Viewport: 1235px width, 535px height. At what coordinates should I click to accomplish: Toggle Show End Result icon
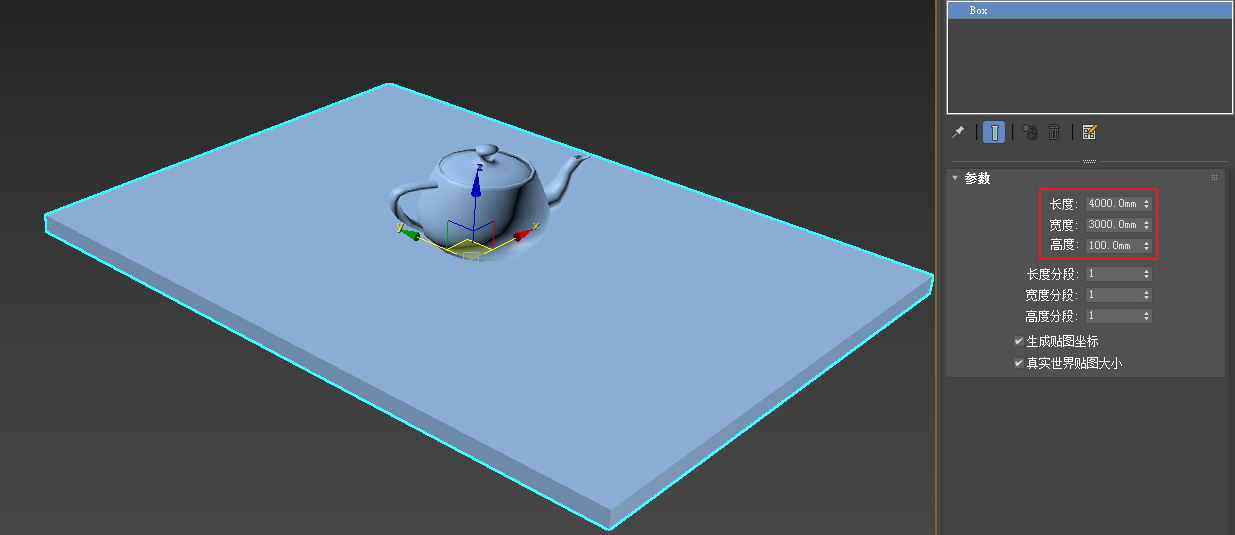pos(994,132)
